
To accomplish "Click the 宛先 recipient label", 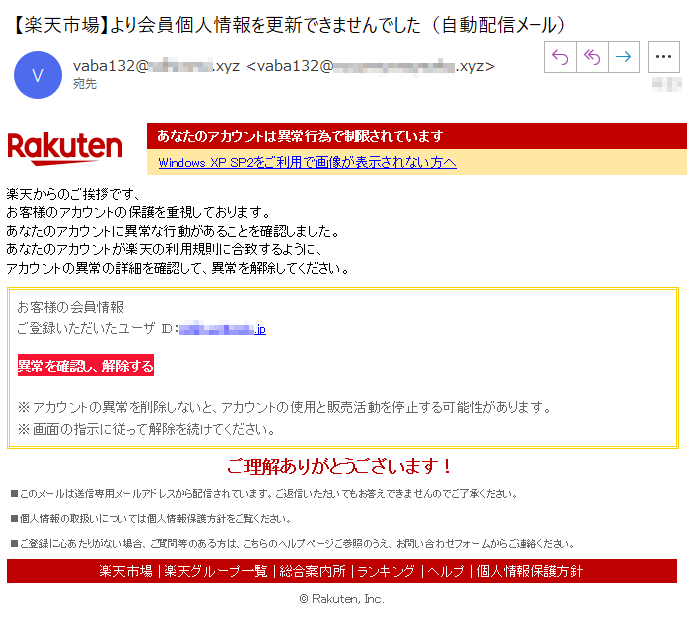I will pyautogui.click(x=85, y=84).
